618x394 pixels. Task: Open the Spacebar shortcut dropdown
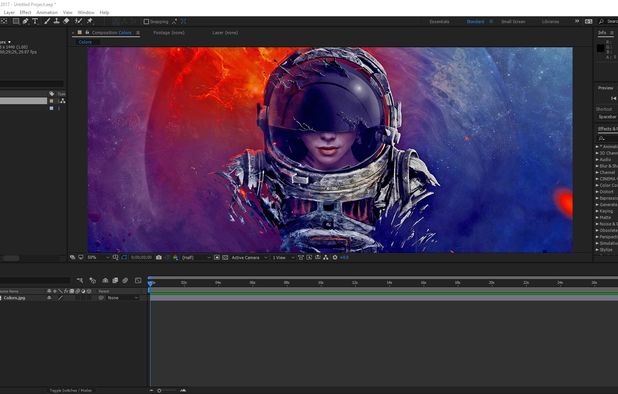click(x=607, y=117)
